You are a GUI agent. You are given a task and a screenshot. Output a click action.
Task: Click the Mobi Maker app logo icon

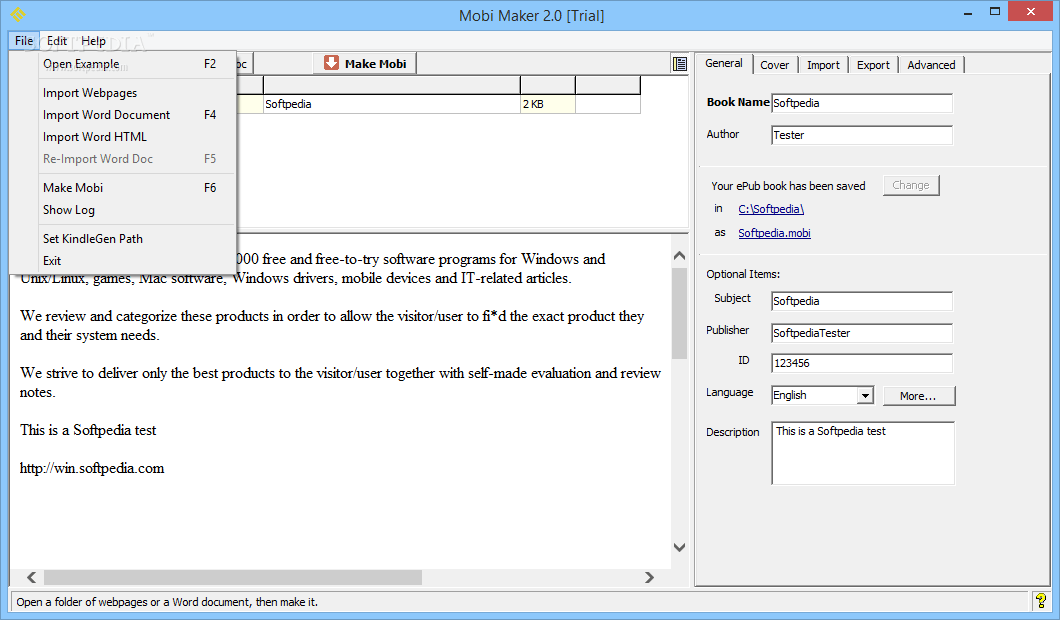pyautogui.click(x=18, y=14)
